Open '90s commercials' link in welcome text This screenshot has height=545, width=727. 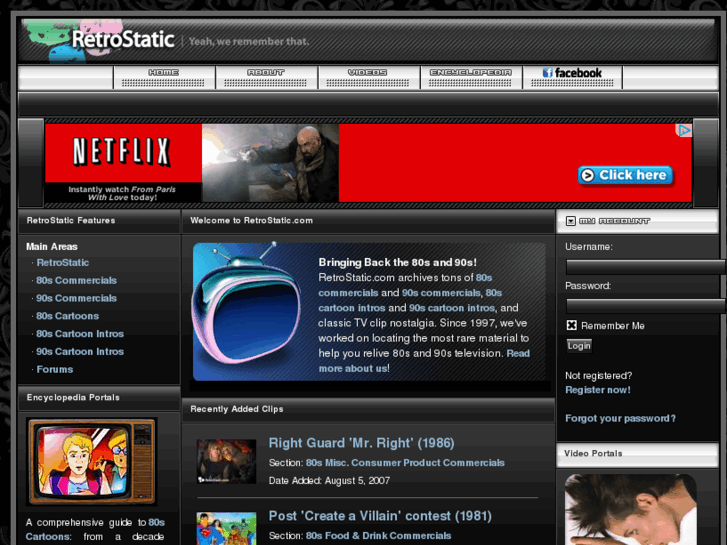(x=441, y=293)
